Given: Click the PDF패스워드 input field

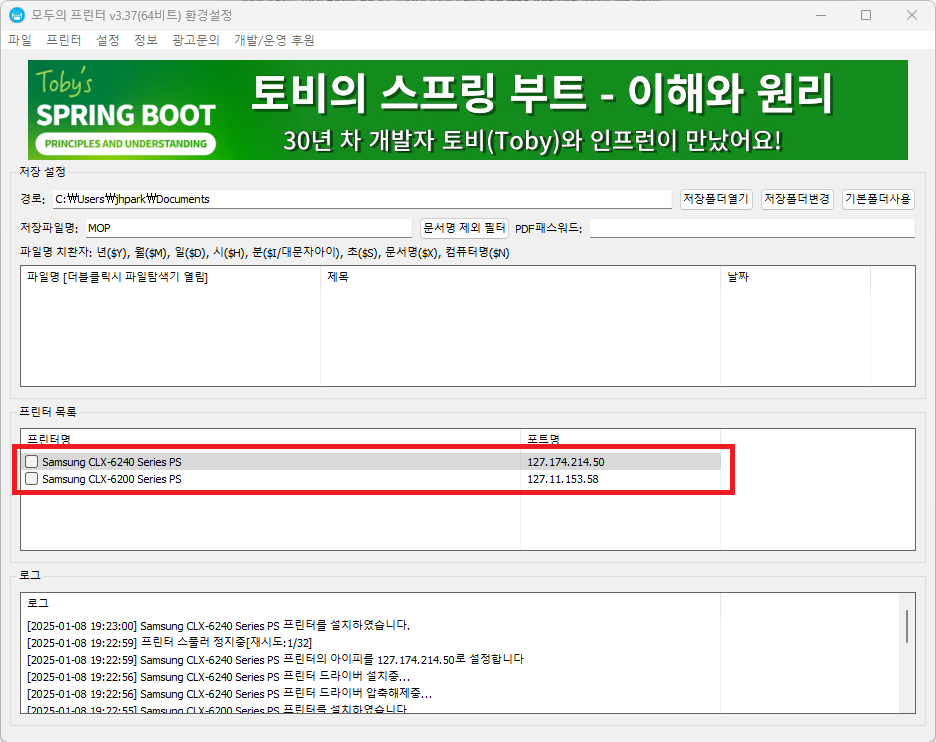Looking at the screenshot, I should (x=752, y=228).
